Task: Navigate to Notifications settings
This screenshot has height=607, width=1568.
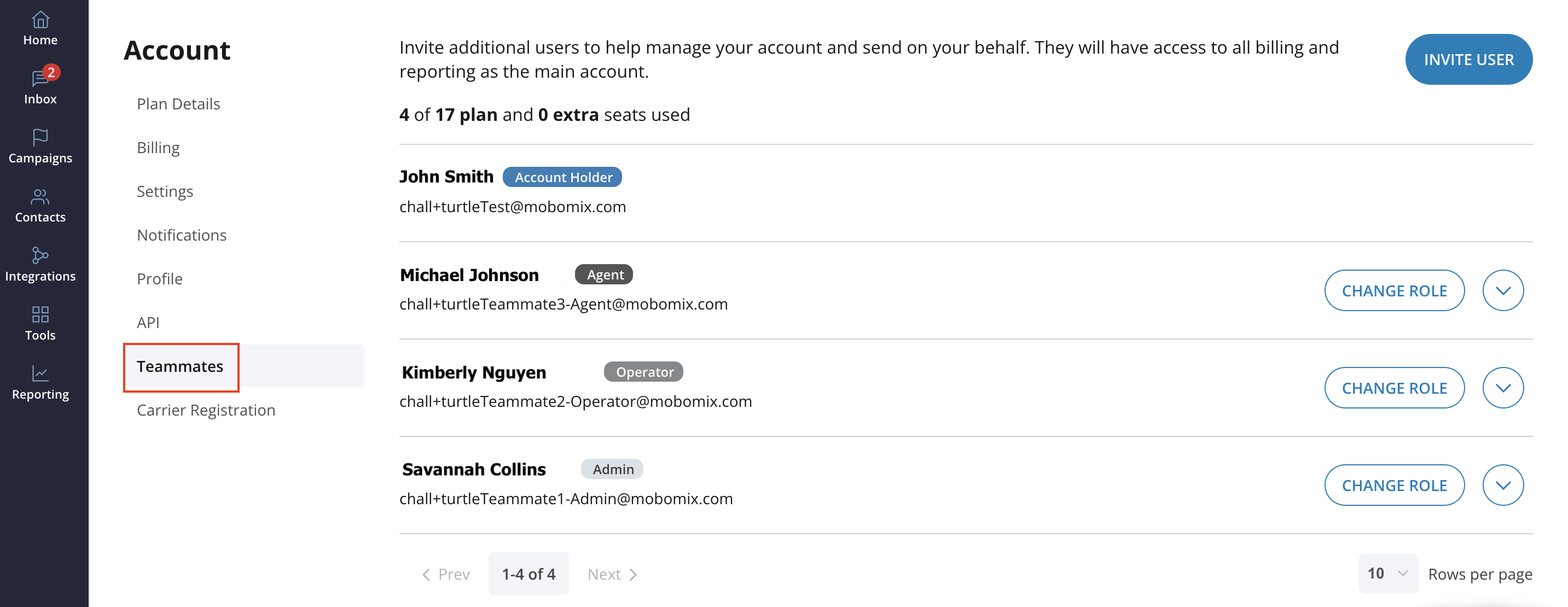Action: click(182, 234)
